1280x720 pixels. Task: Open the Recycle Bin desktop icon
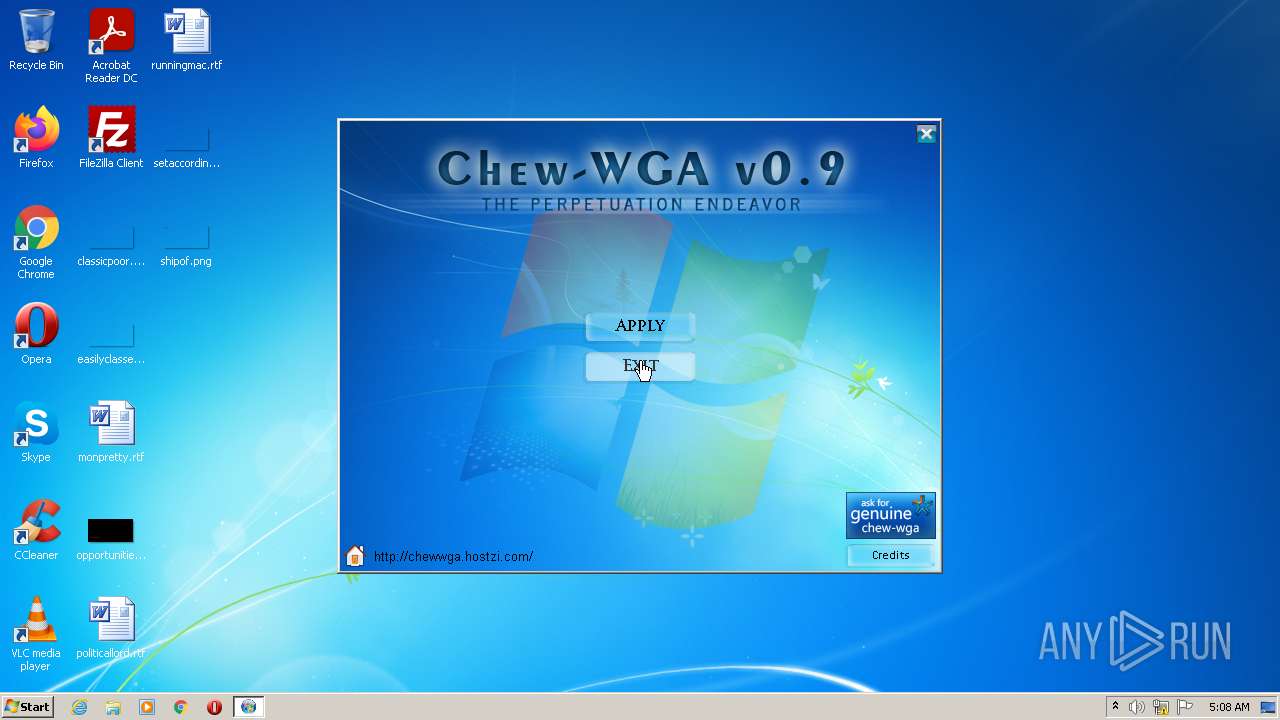[x=36, y=40]
